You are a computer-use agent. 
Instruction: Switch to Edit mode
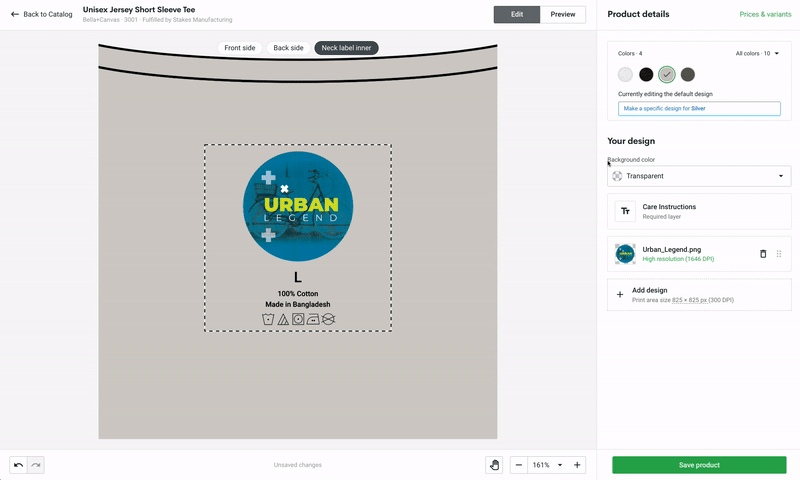coord(516,14)
